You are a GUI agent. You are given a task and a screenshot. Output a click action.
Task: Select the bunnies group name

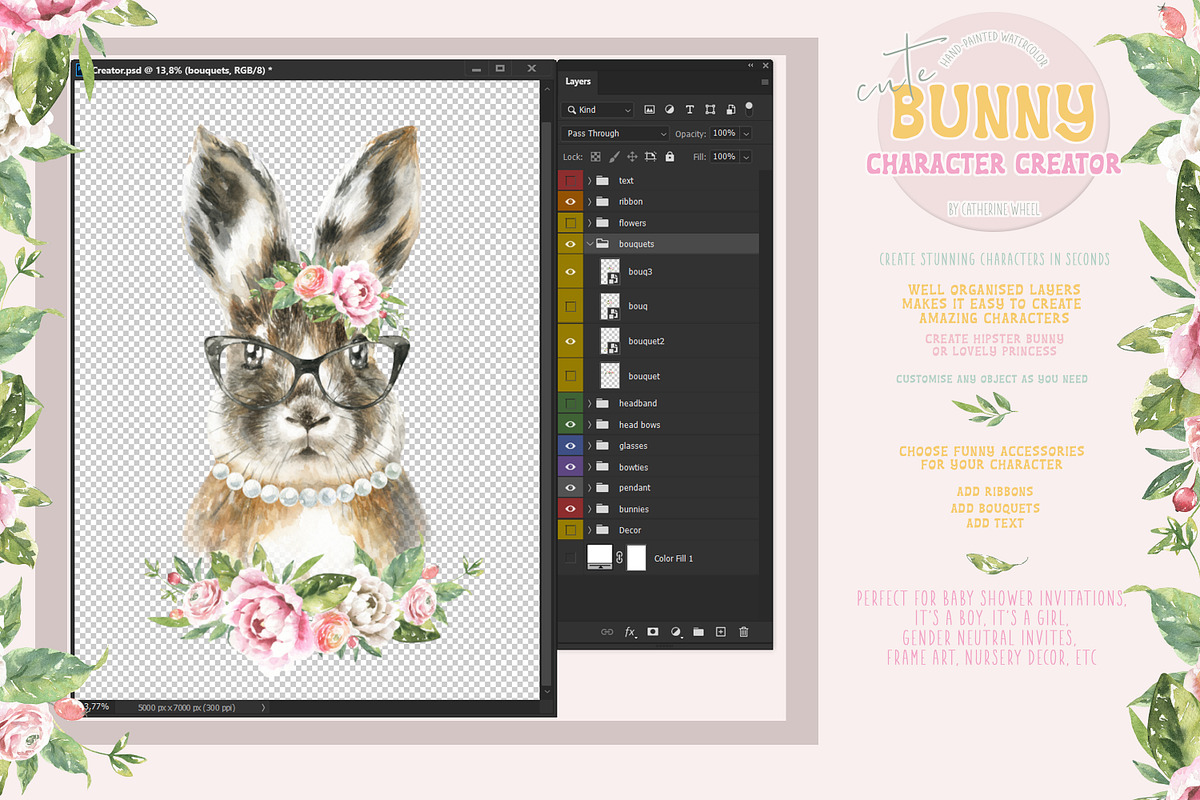click(634, 509)
